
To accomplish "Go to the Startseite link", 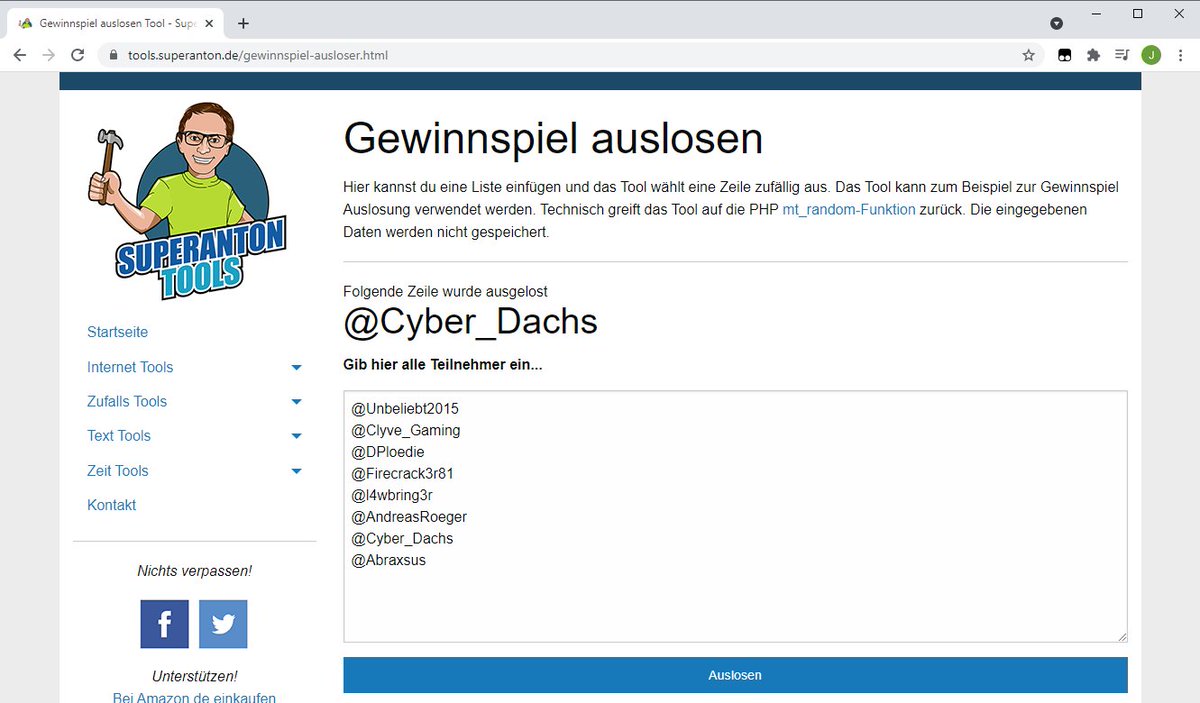I will (x=117, y=332).
